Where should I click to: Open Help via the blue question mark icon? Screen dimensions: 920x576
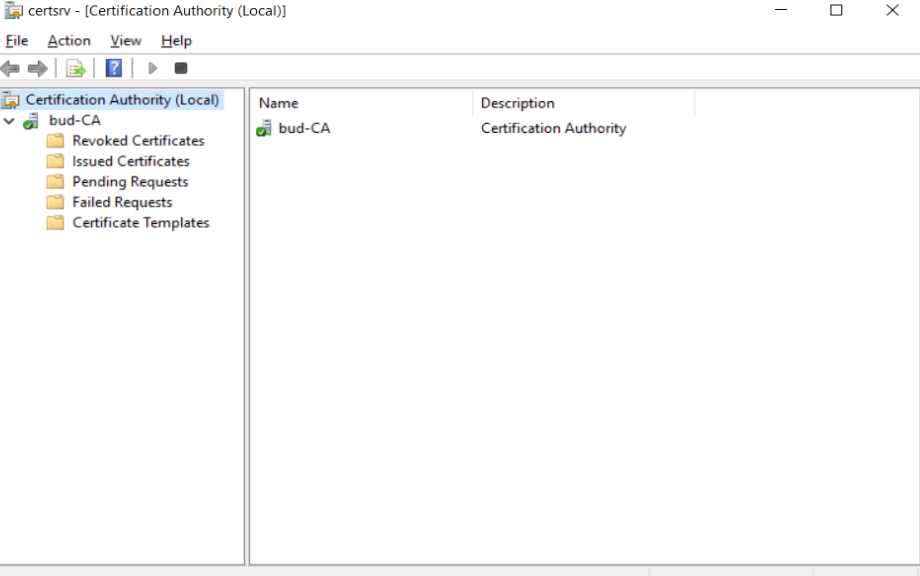click(x=114, y=69)
